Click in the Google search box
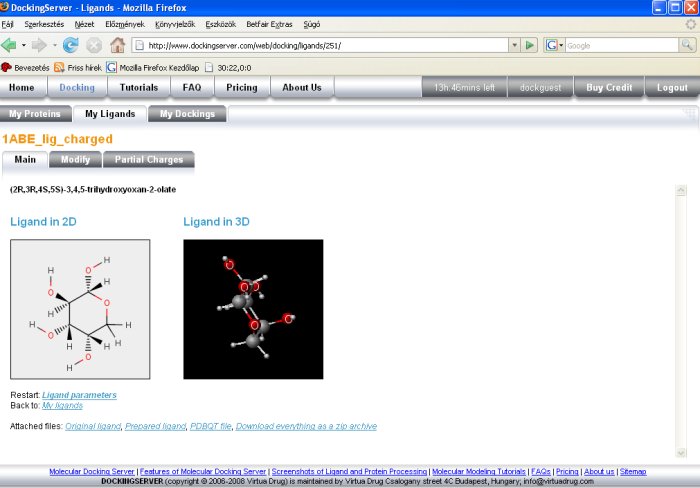The height and width of the screenshot is (488, 700). click(622, 45)
